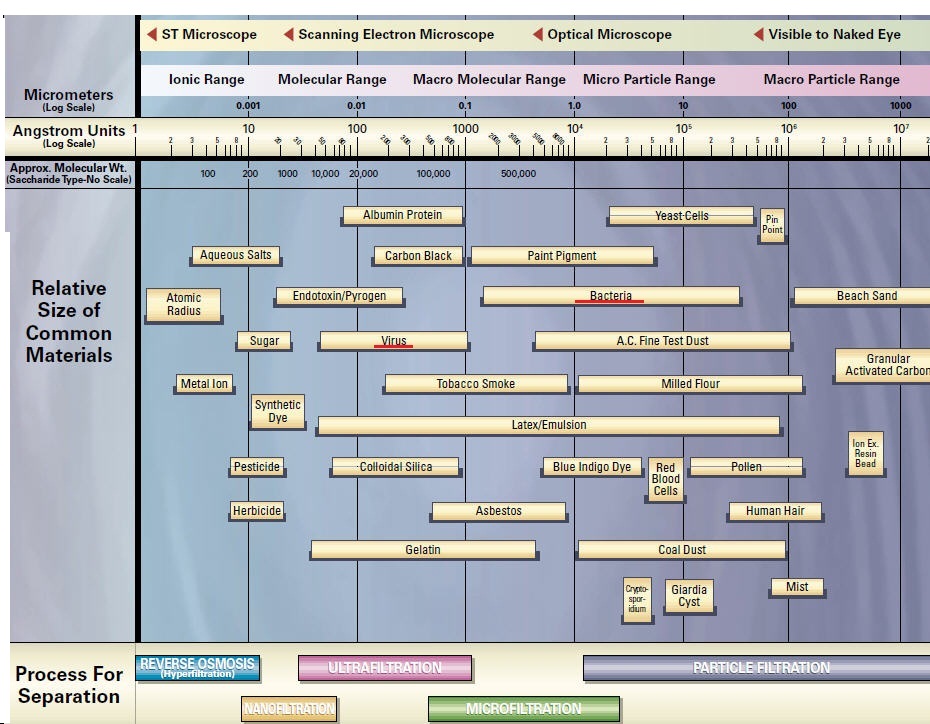This screenshot has height=724, width=930.
Task: Click the 'Visible to Naked Eye' text
Action: click(835, 34)
